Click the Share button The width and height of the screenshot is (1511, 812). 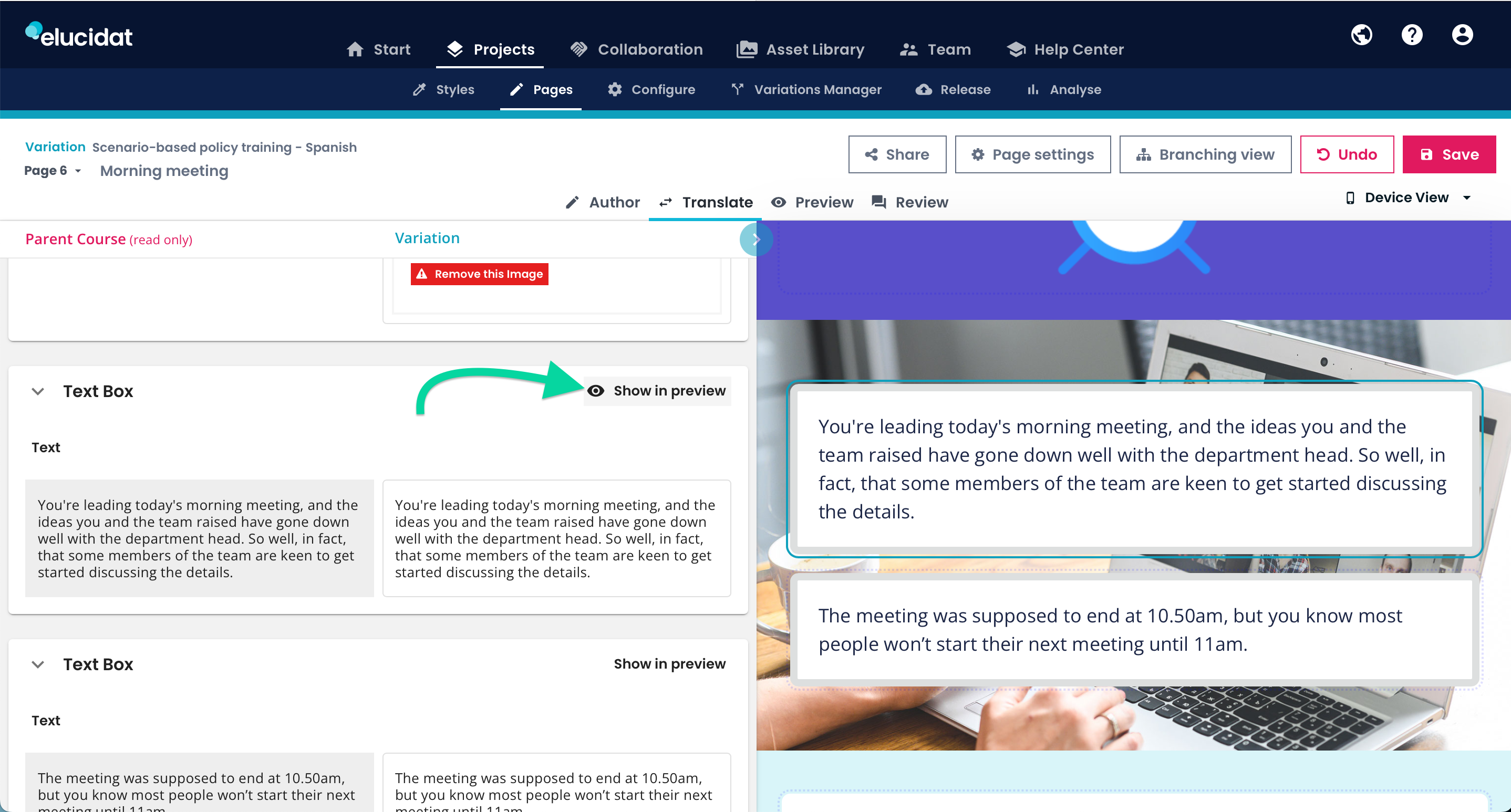(x=897, y=154)
